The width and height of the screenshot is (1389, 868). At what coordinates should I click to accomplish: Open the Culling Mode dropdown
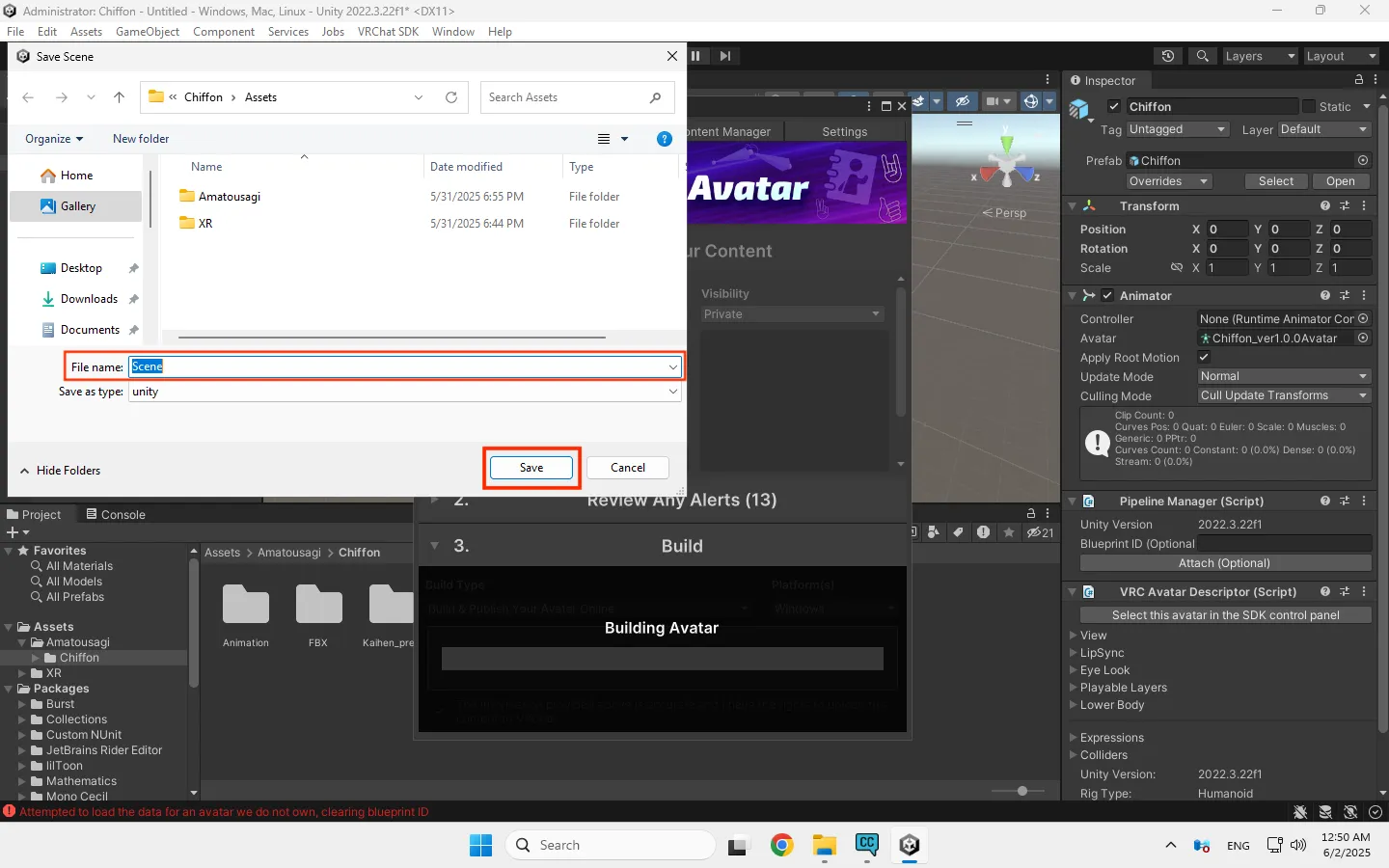pos(1283,395)
